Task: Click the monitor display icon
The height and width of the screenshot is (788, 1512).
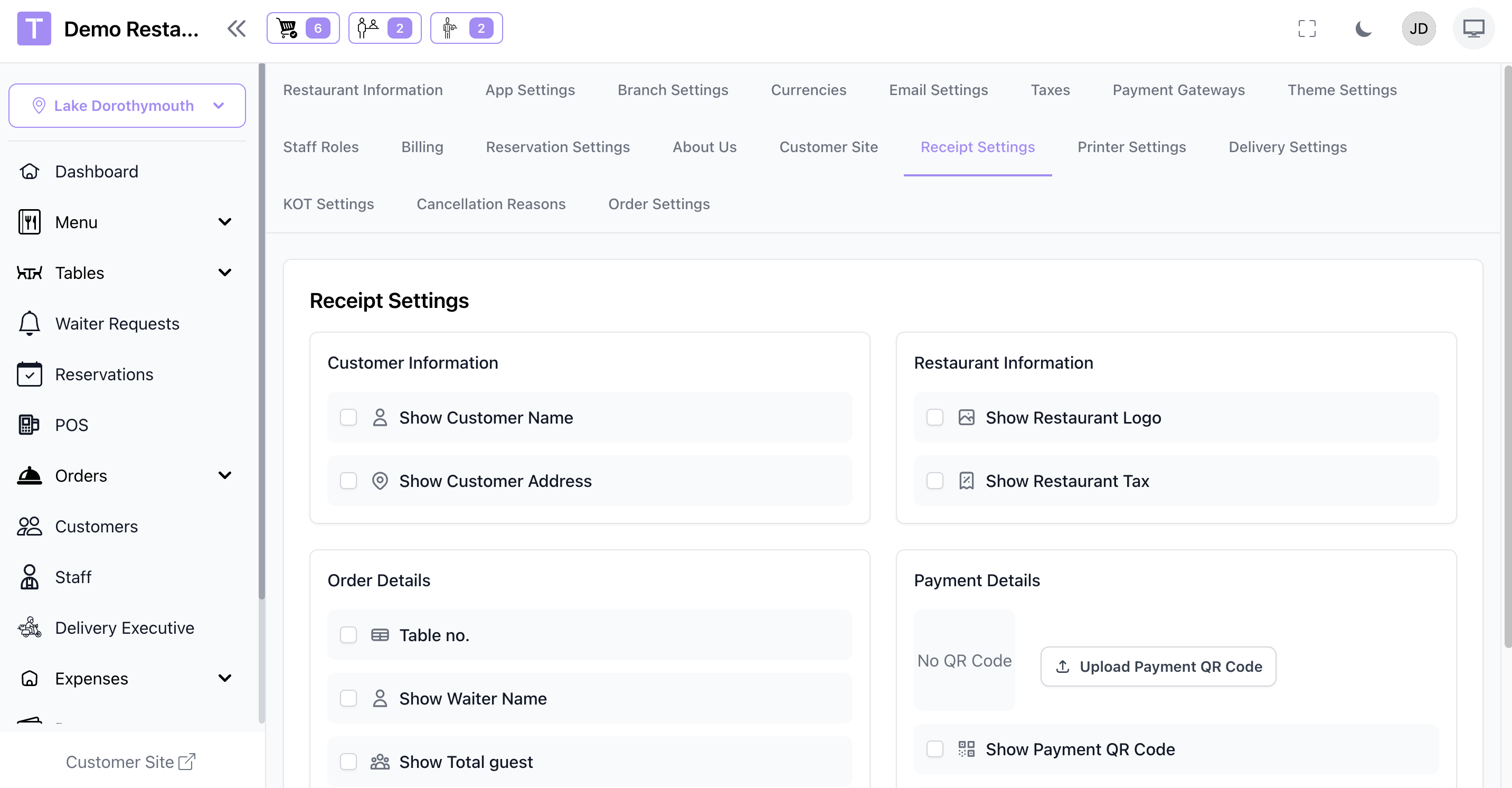Action: point(1473,28)
